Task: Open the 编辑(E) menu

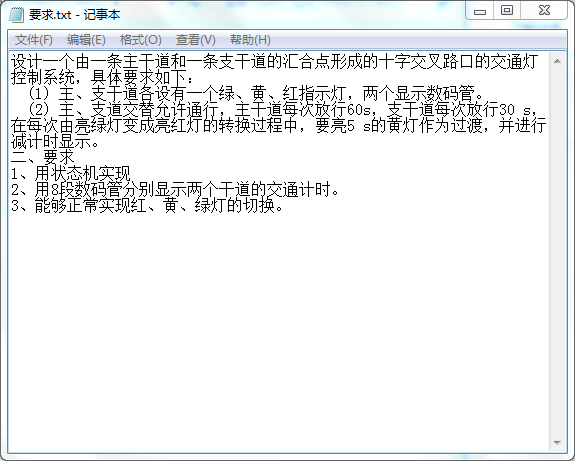Action: tap(86, 40)
